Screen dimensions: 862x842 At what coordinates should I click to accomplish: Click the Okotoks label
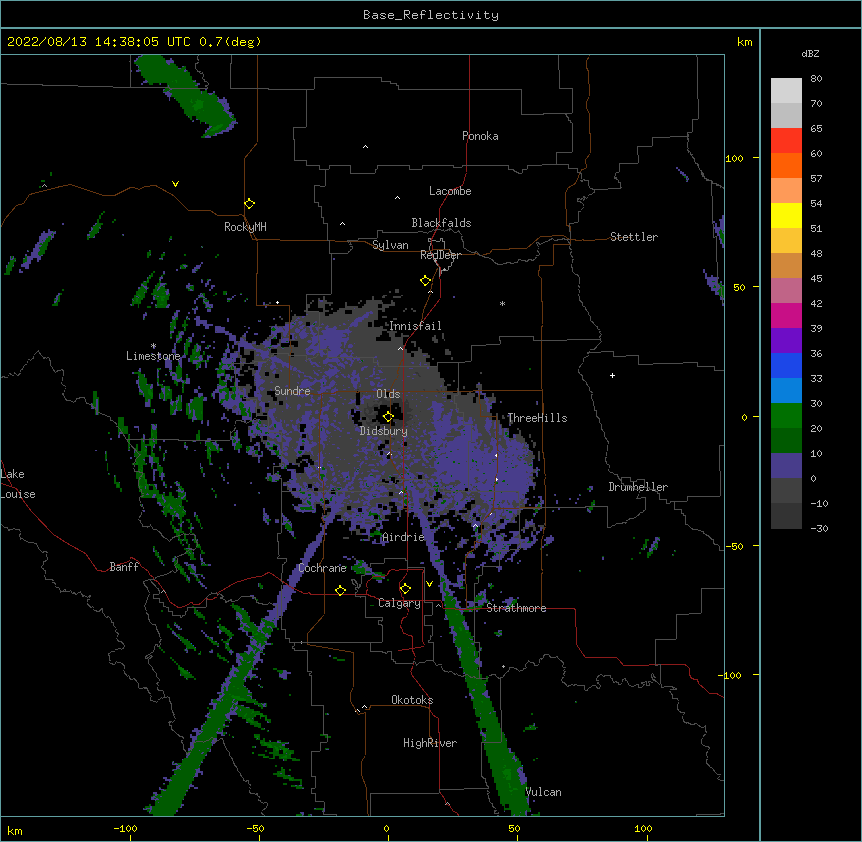tap(412, 700)
